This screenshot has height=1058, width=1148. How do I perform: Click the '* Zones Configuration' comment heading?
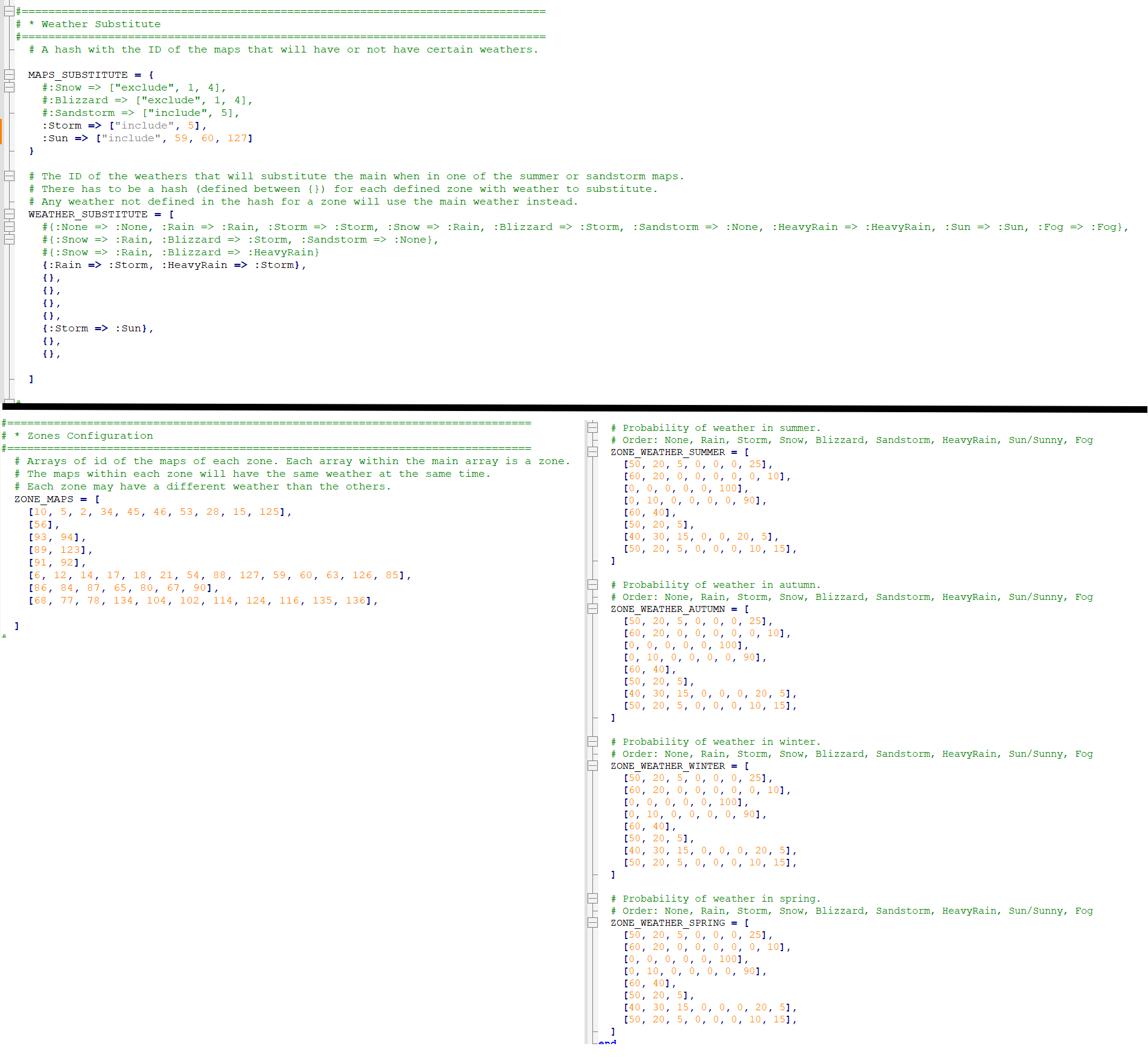pos(90,436)
